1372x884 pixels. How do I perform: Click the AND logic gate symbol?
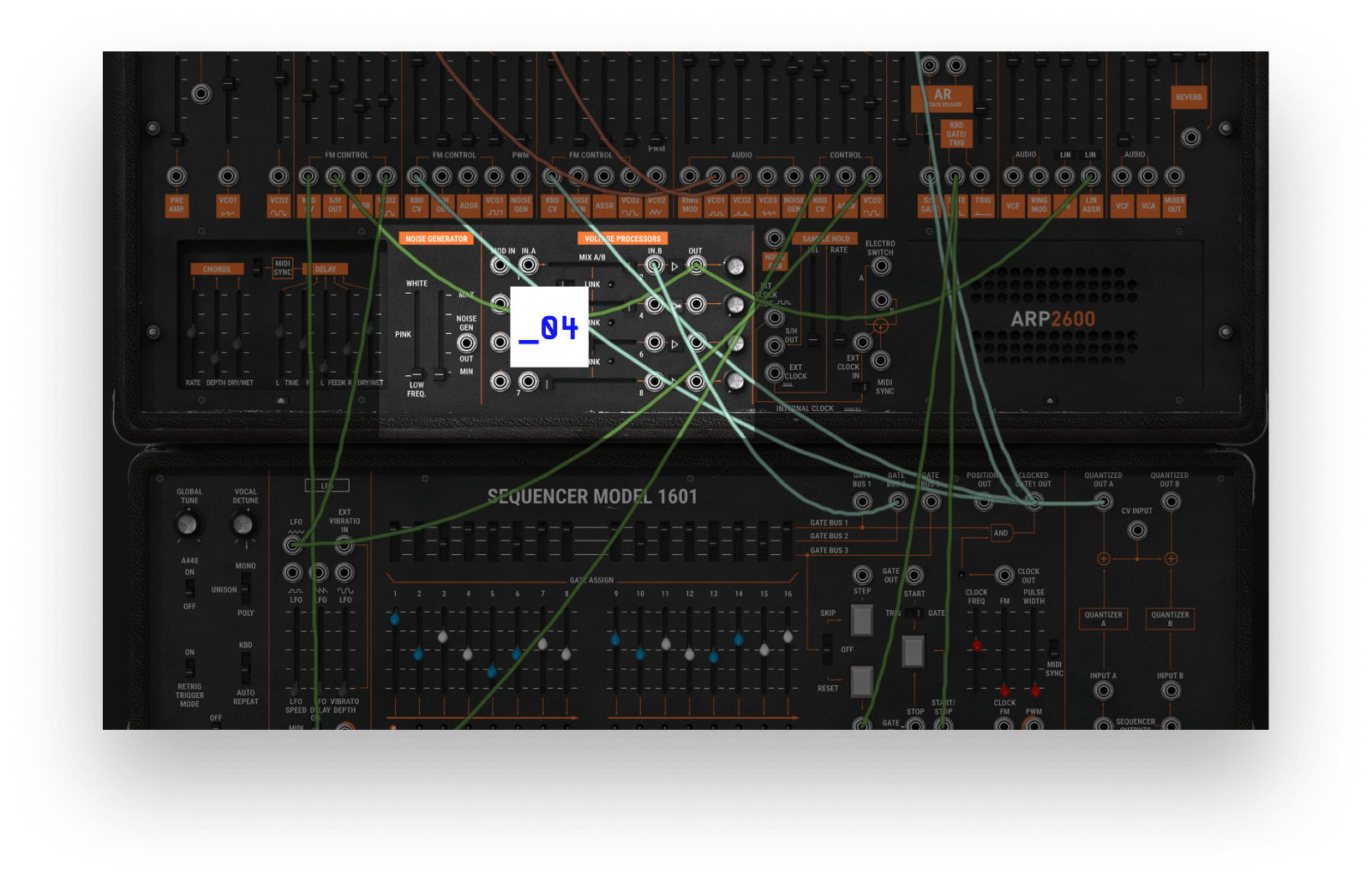[1002, 532]
